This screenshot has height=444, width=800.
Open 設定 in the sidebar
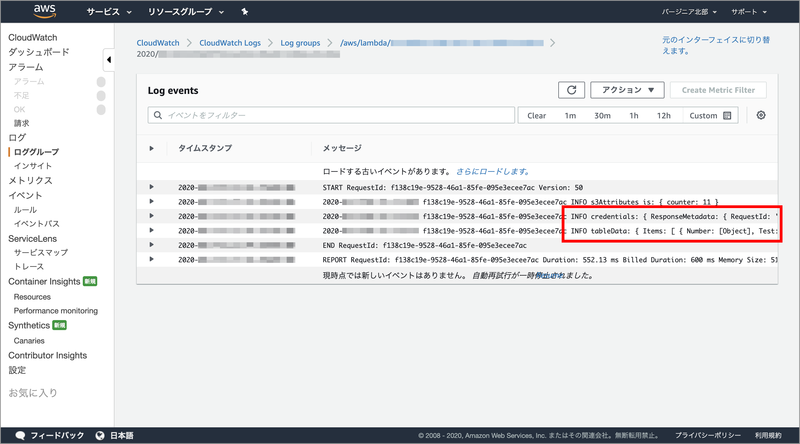17,370
